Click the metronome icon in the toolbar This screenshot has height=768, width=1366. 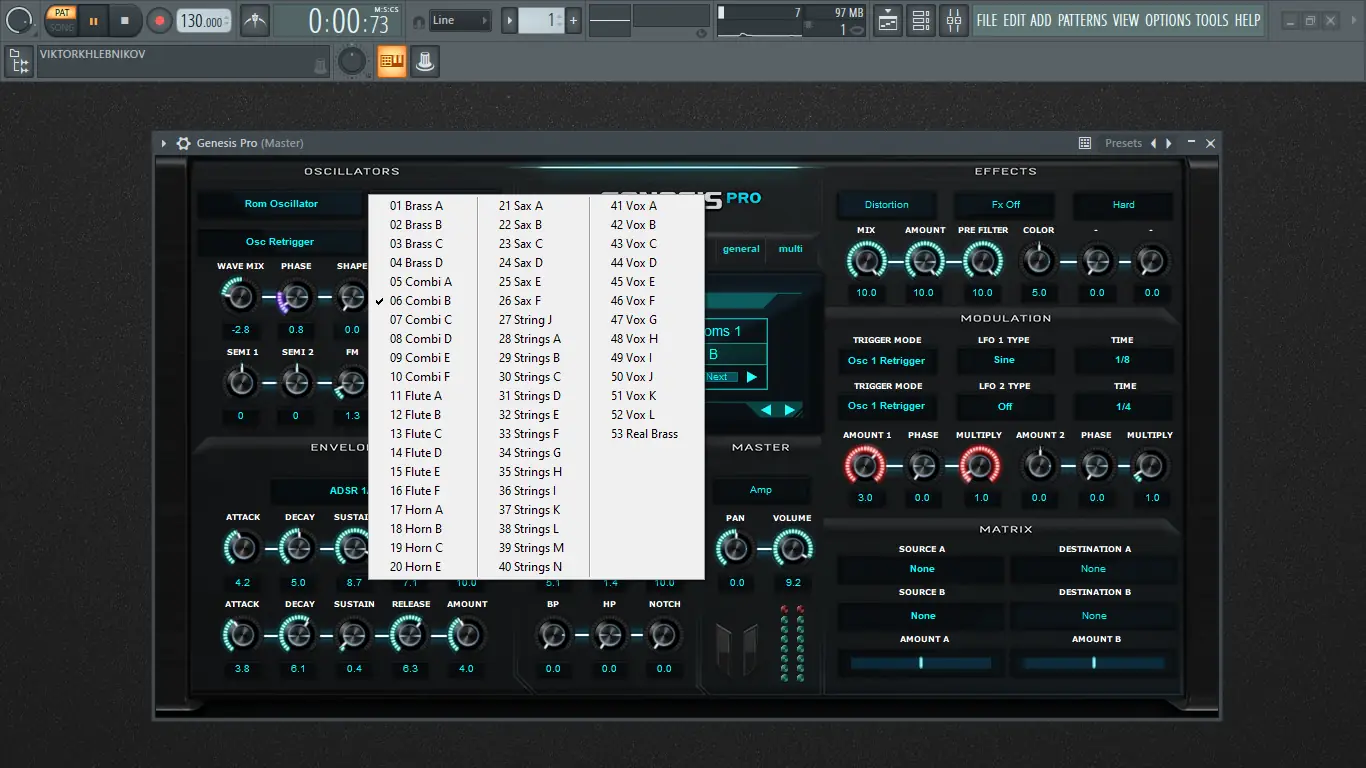[x=255, y=20]
